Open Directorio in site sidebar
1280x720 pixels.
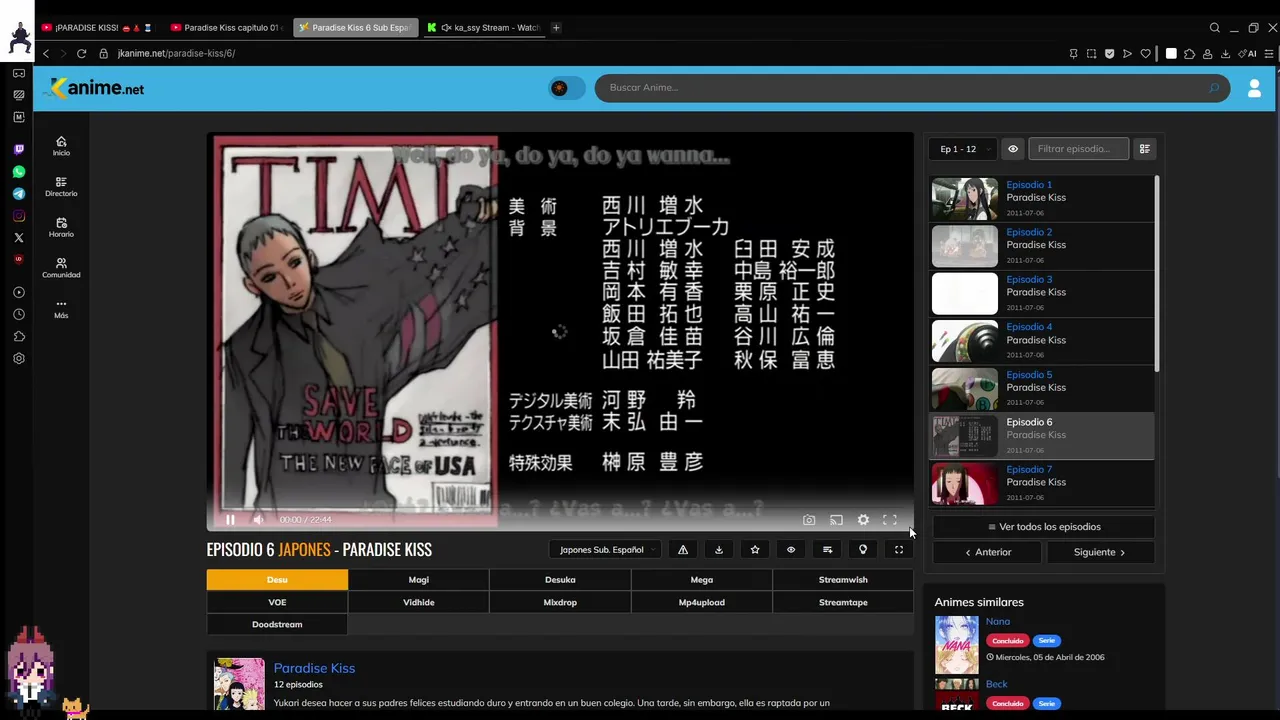[x=61, y=187]
